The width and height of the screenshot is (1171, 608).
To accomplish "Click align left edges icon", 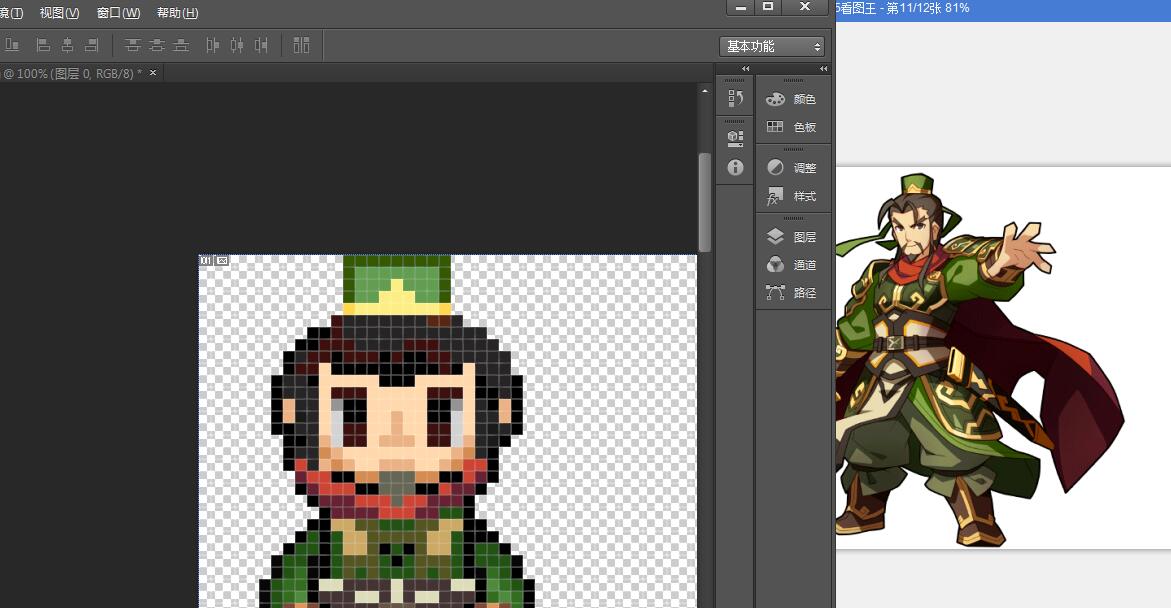I will click(x=43, y=46).
